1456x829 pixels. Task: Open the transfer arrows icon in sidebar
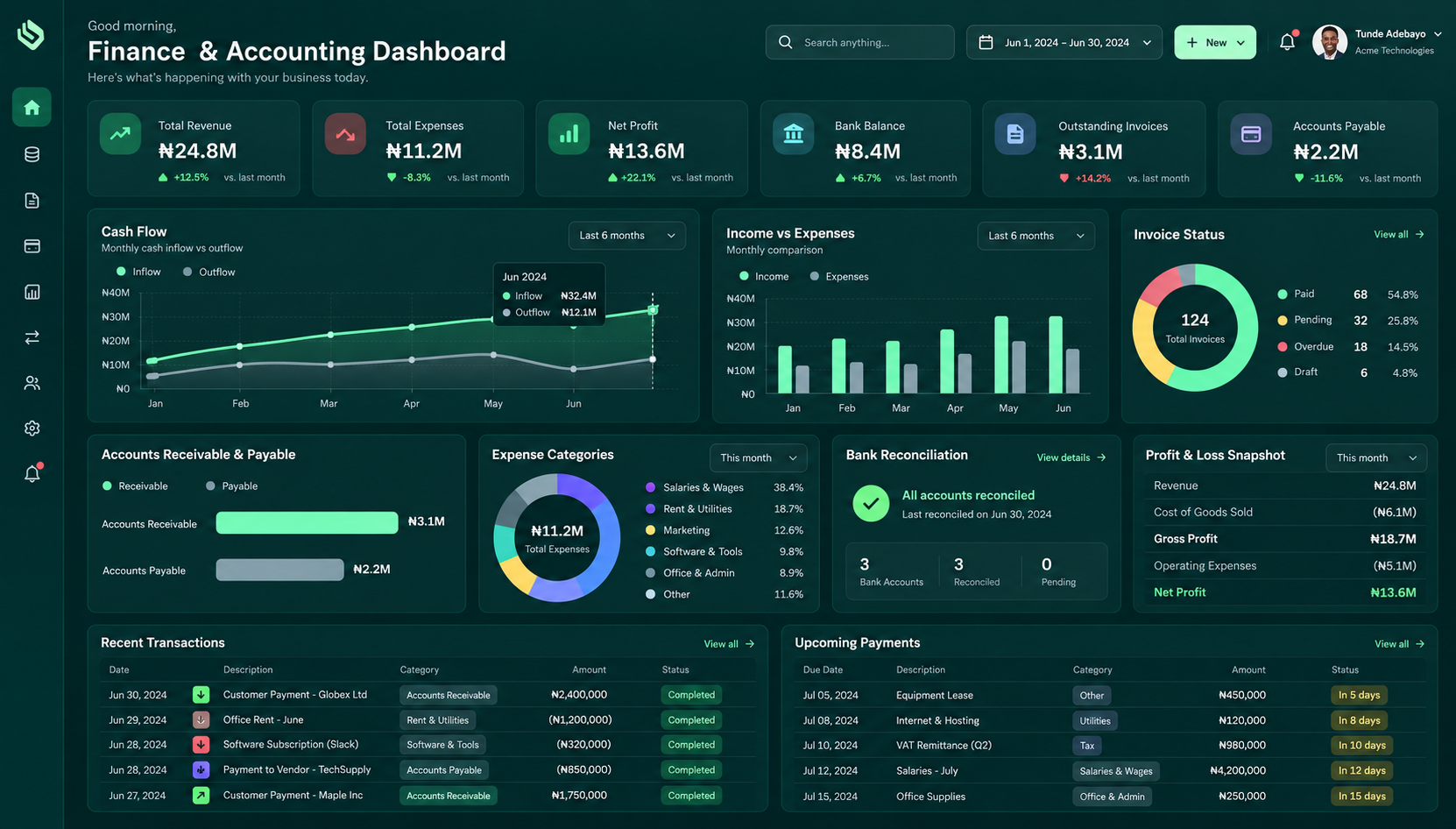pos(32,337)
